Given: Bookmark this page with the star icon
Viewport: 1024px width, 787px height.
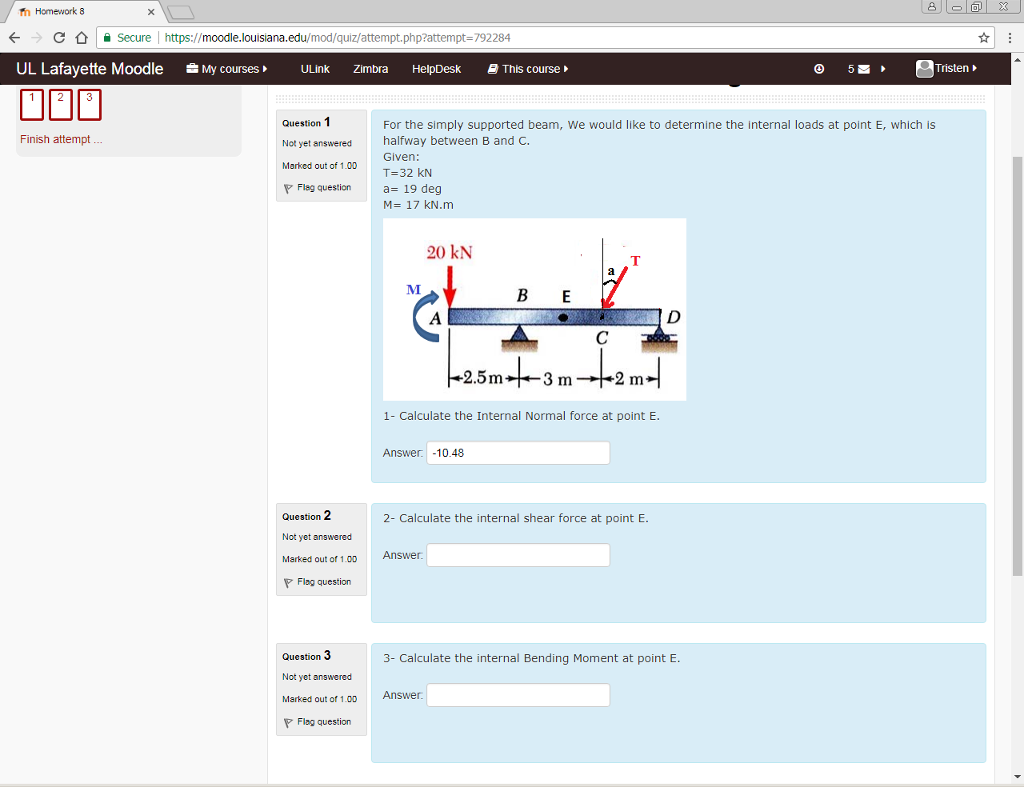Looking at the screenshot, I should click(984, 38).
